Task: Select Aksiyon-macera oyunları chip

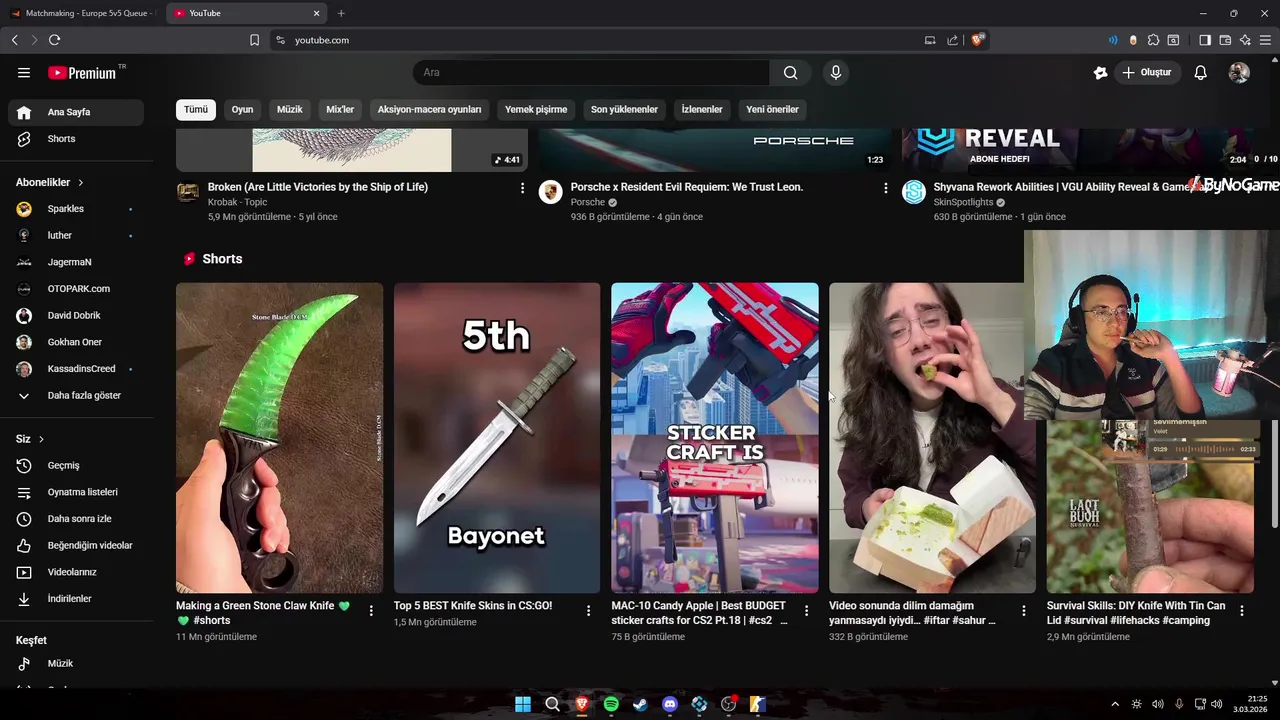Action: click(x=429, y=110)
